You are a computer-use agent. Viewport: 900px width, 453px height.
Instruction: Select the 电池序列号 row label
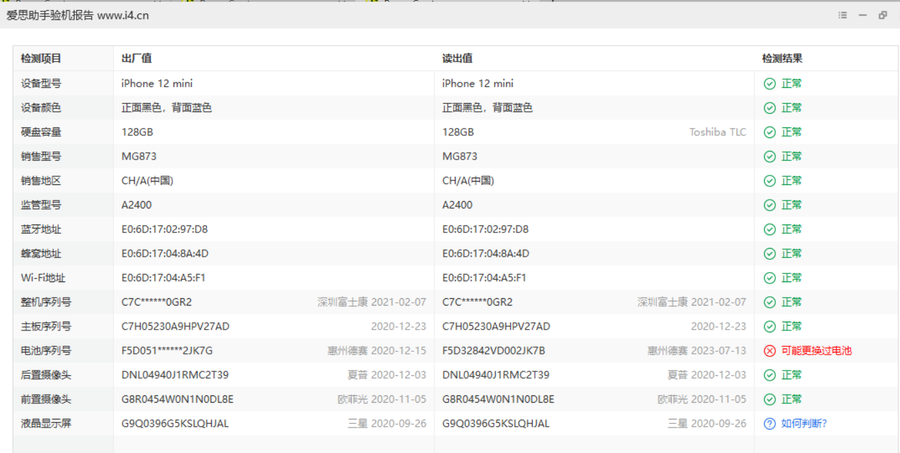point(46,351)
